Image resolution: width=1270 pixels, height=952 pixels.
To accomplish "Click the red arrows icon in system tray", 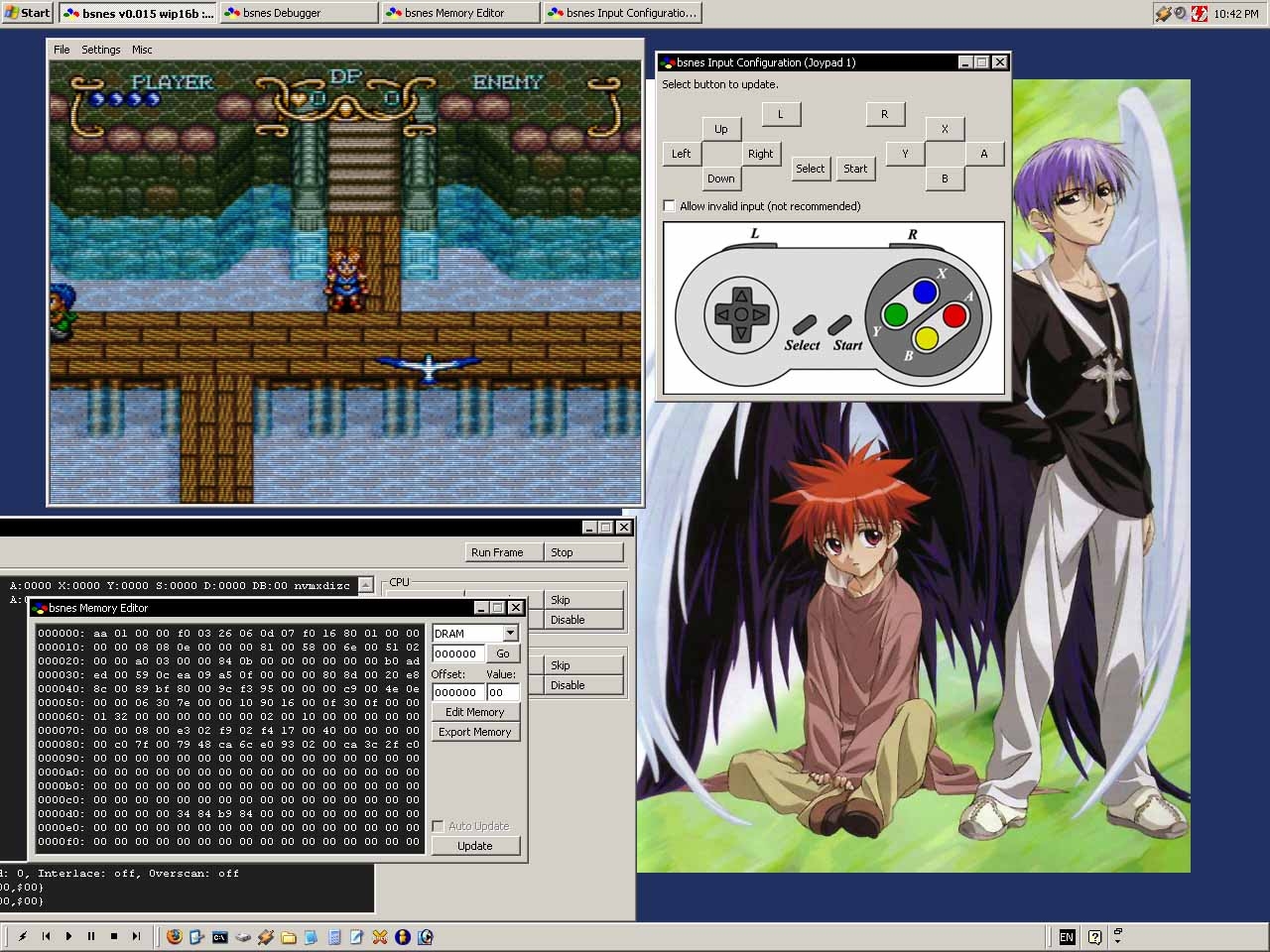I will click(x=1200, y=13).
